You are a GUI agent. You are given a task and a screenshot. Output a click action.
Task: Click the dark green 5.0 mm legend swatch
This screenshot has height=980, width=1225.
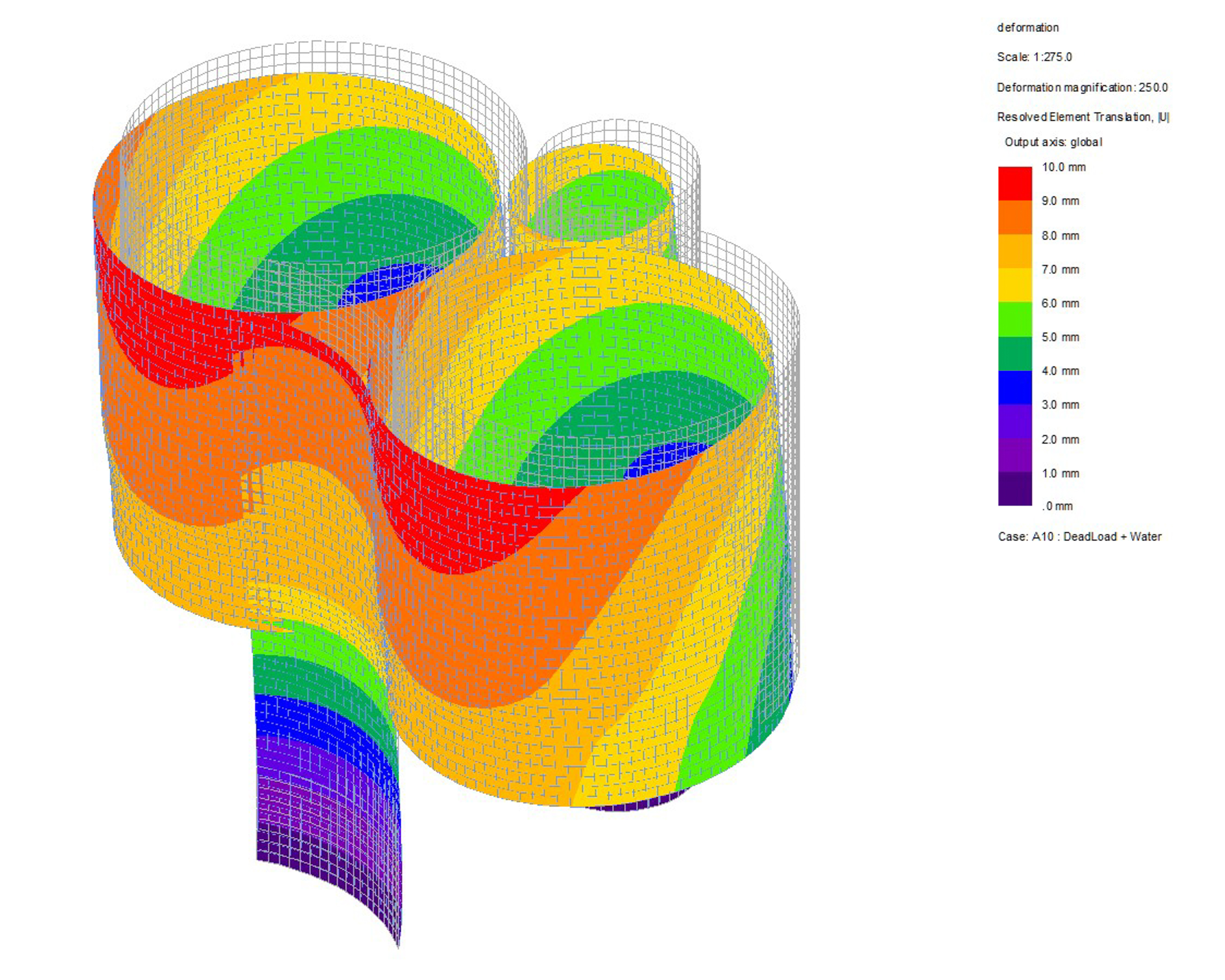[x=1015, y=353]
